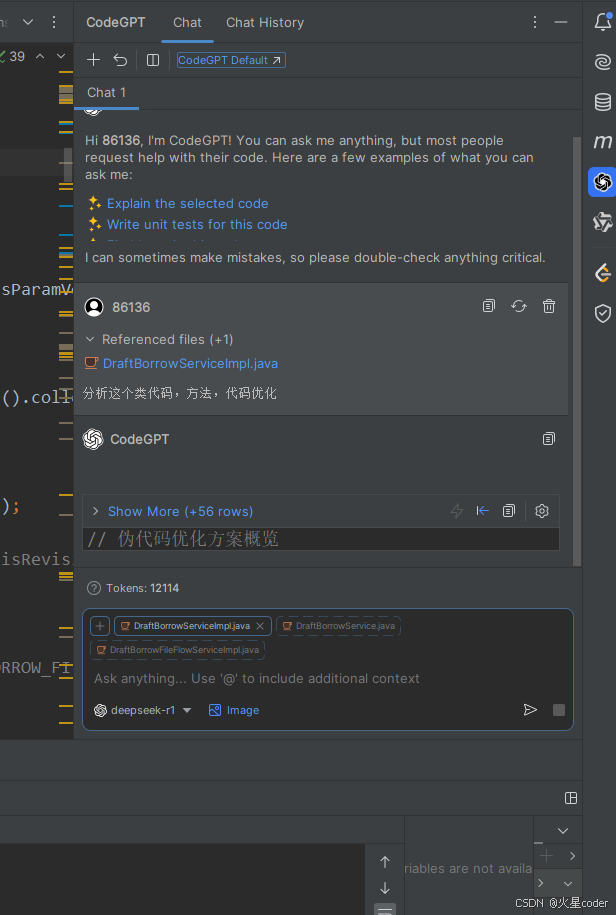Click the CodeGPT sidebar icon
Screen dimensions: 616x915
point(603,181)
